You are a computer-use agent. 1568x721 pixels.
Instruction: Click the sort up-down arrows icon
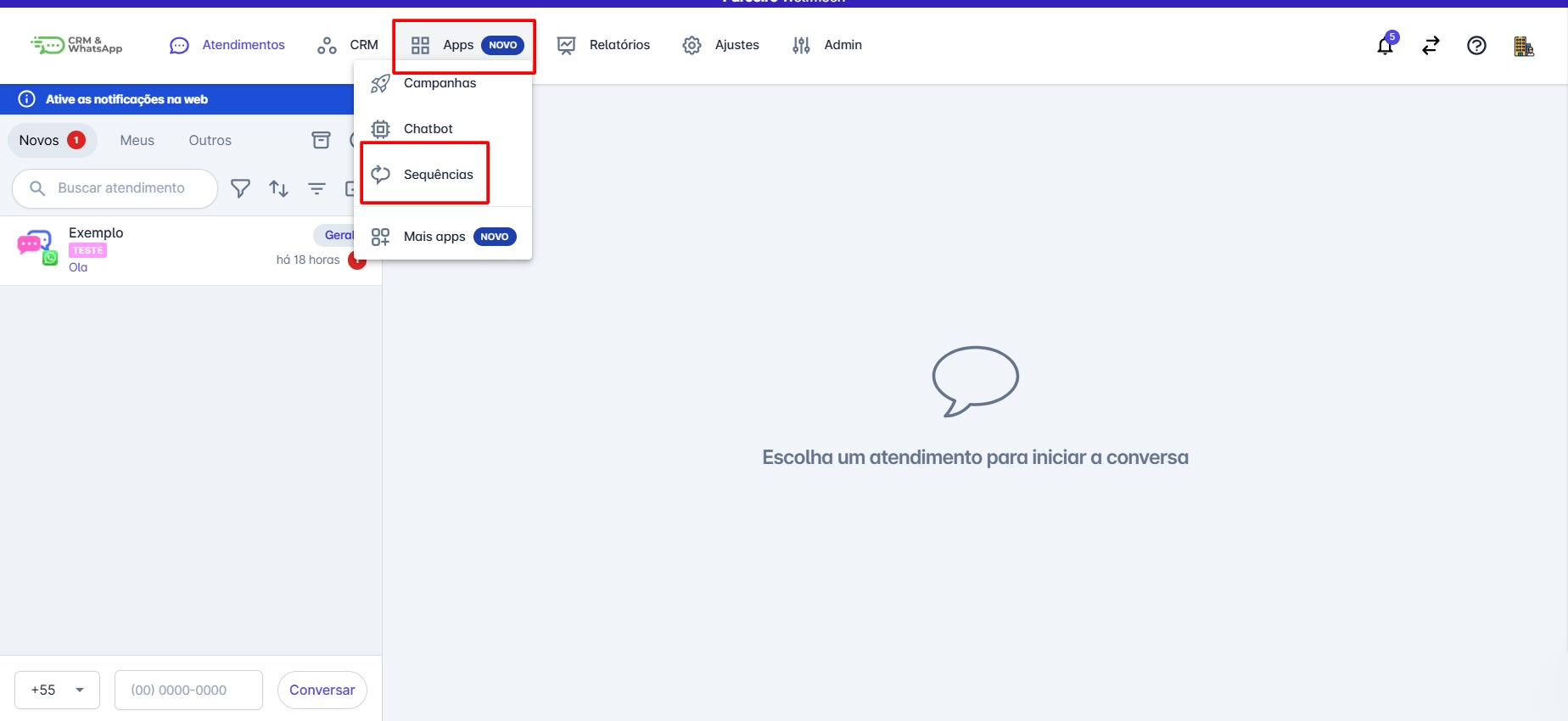point(279,188)
